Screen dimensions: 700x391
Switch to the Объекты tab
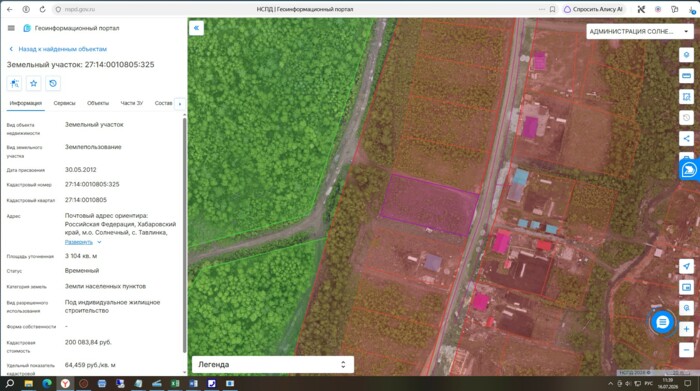click(98, 103)
